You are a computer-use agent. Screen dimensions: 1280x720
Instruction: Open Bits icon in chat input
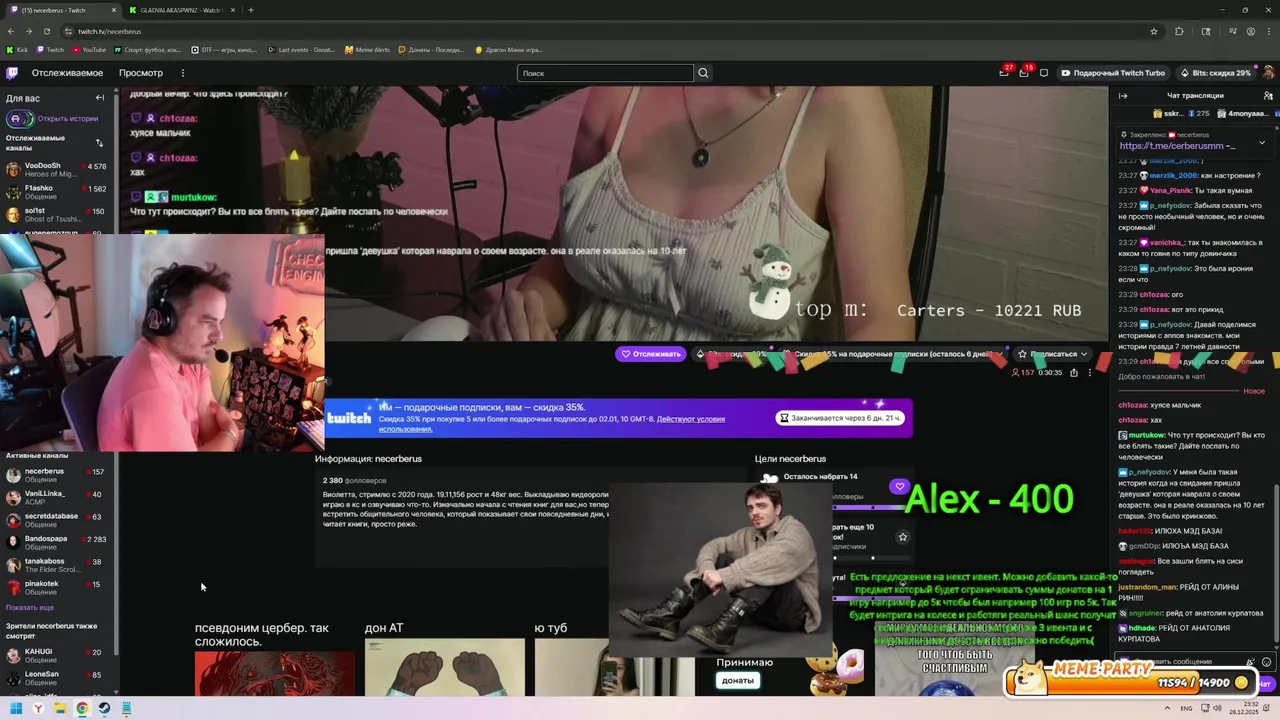[x=1251, y=662]
